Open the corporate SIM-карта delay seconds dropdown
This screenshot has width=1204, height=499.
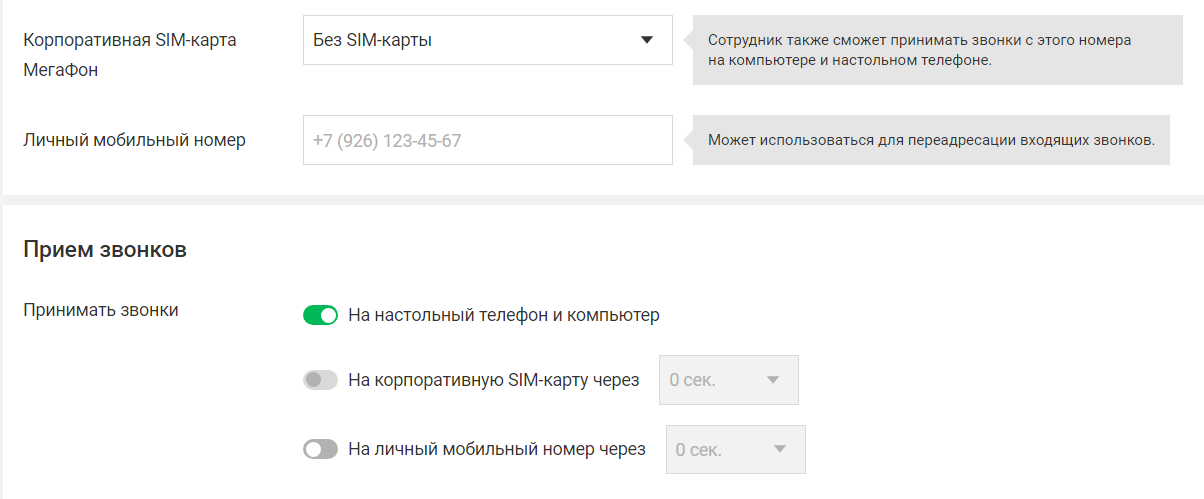(728, 380)
